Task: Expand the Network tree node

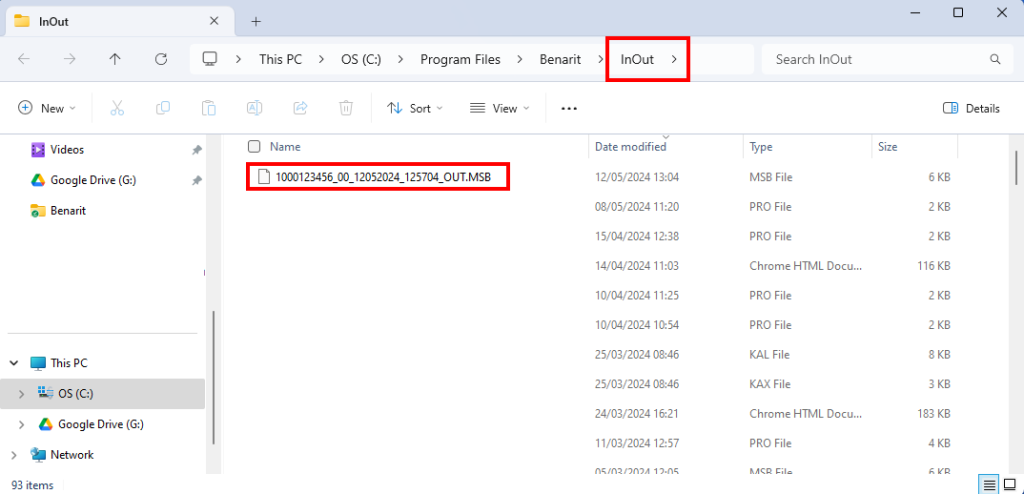Action: (22, 455)
